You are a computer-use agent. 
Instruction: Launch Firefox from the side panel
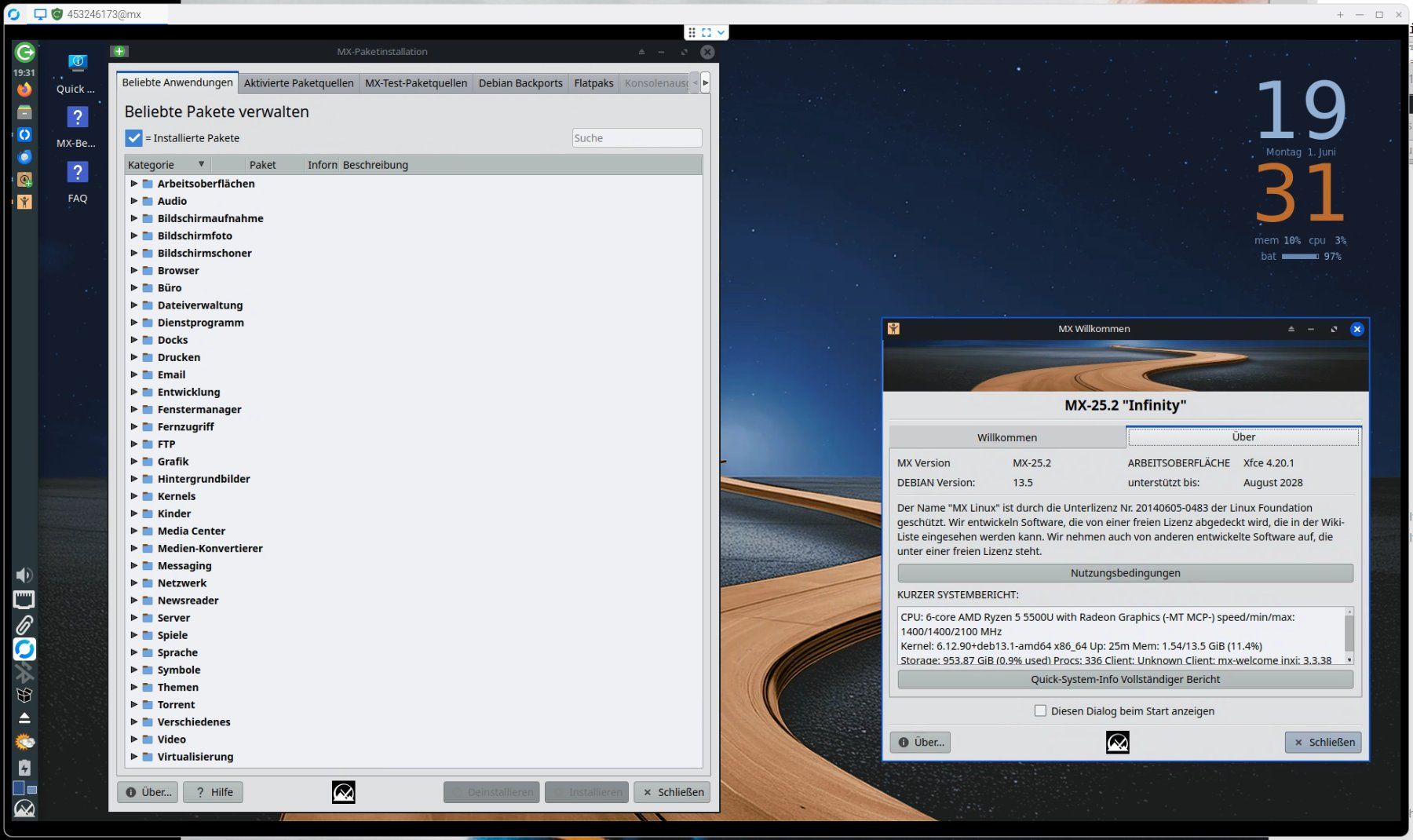click(24, 89)
